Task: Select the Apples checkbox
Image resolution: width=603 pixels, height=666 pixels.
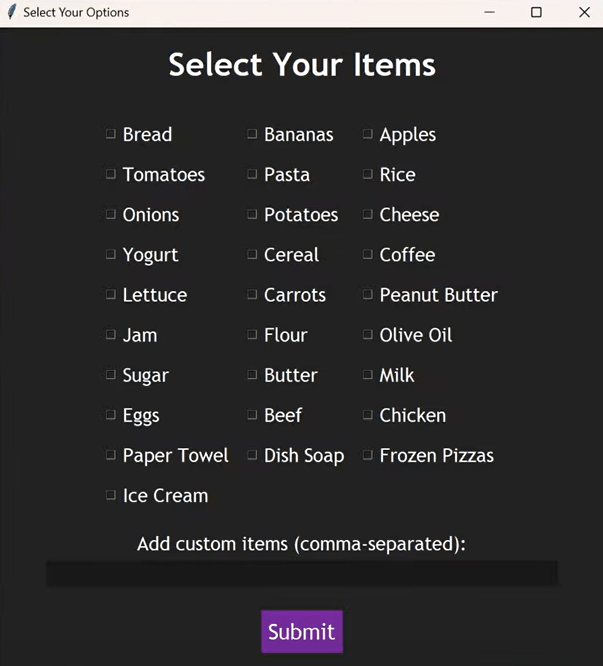Action: click(x=368, y=134)
